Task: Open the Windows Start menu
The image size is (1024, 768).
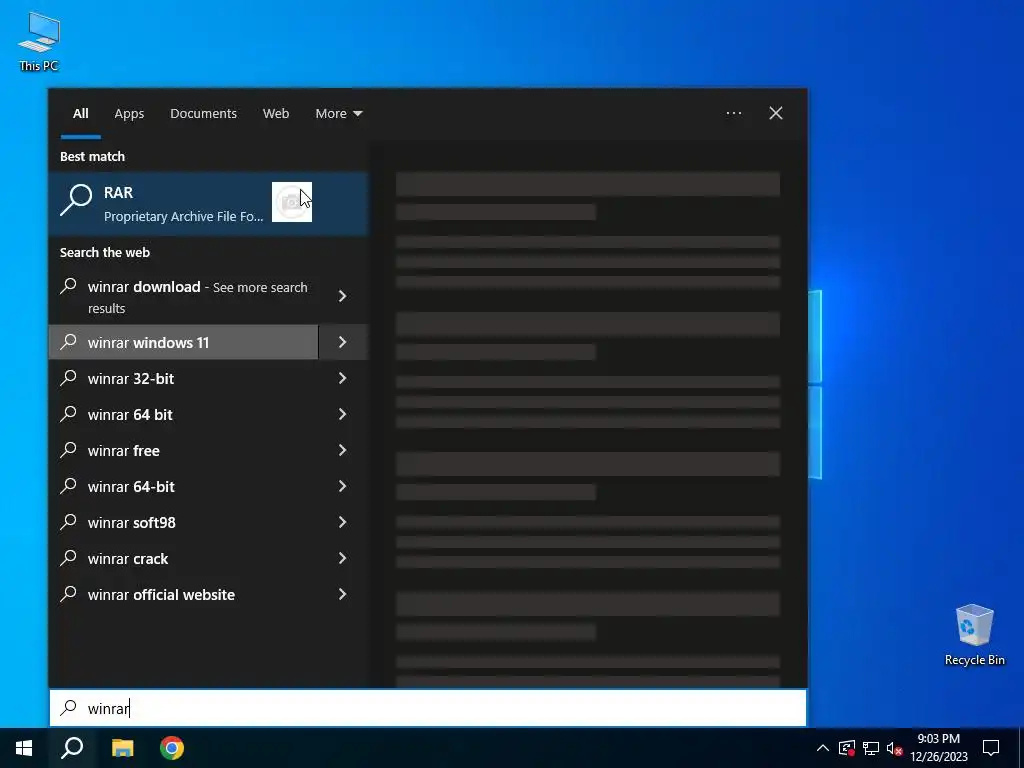Action: (24, 748)
